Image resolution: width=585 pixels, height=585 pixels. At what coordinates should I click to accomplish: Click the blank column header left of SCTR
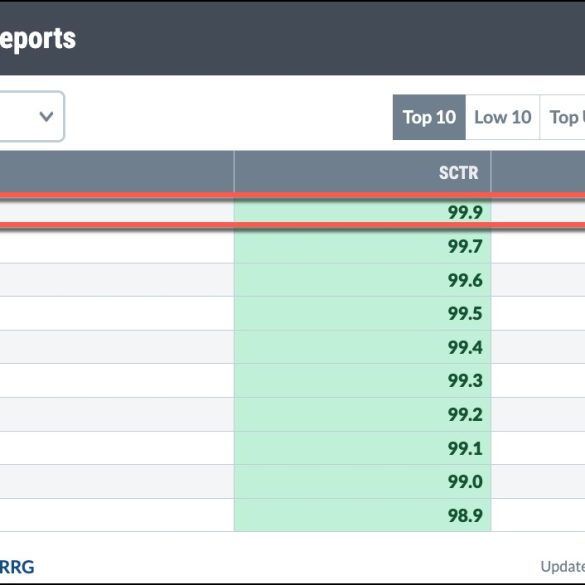coord(117,172)
